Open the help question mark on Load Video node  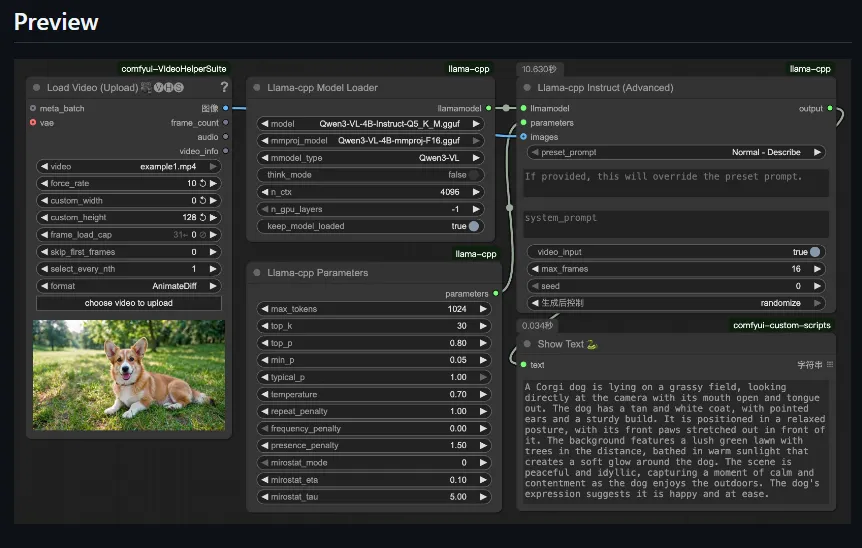(x=224, y=87)
